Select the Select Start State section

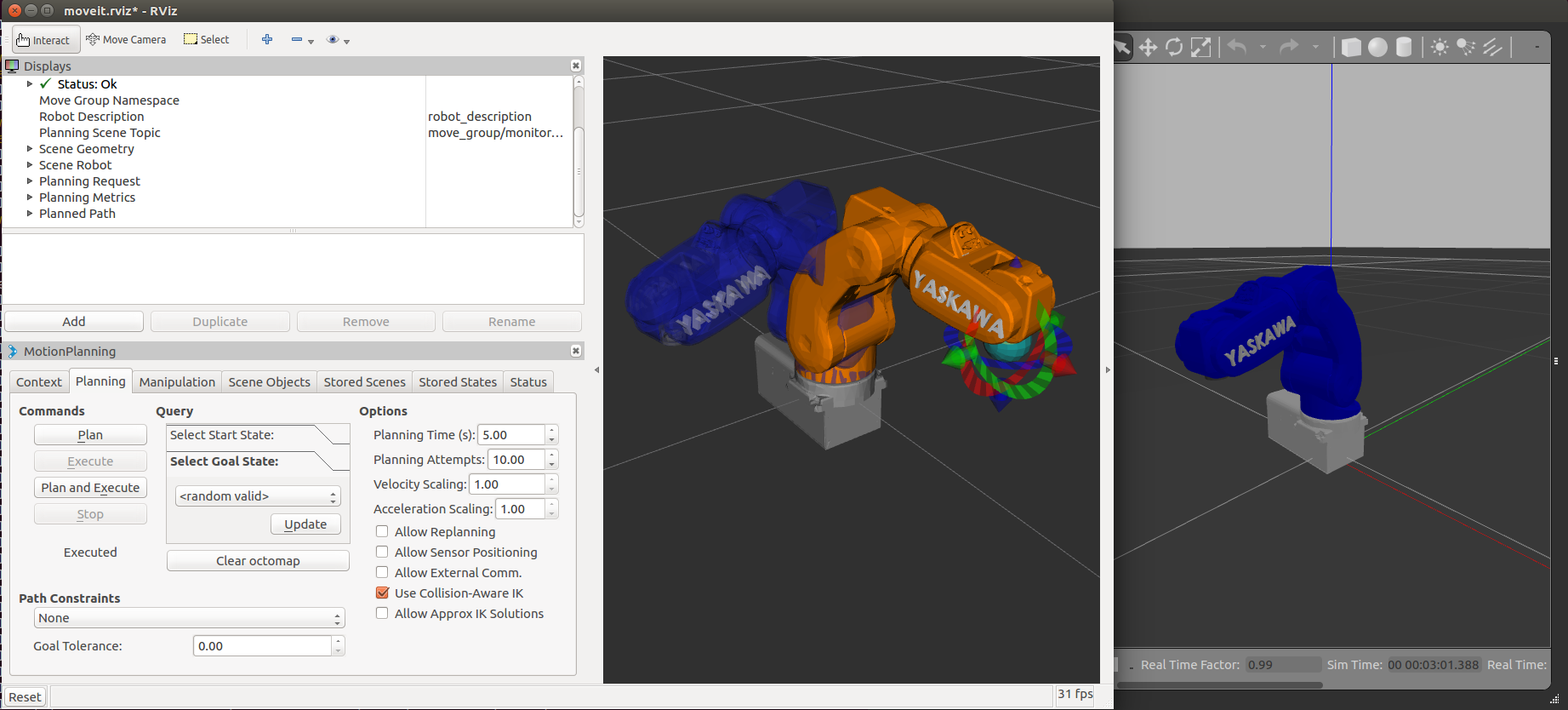(258, 435)
